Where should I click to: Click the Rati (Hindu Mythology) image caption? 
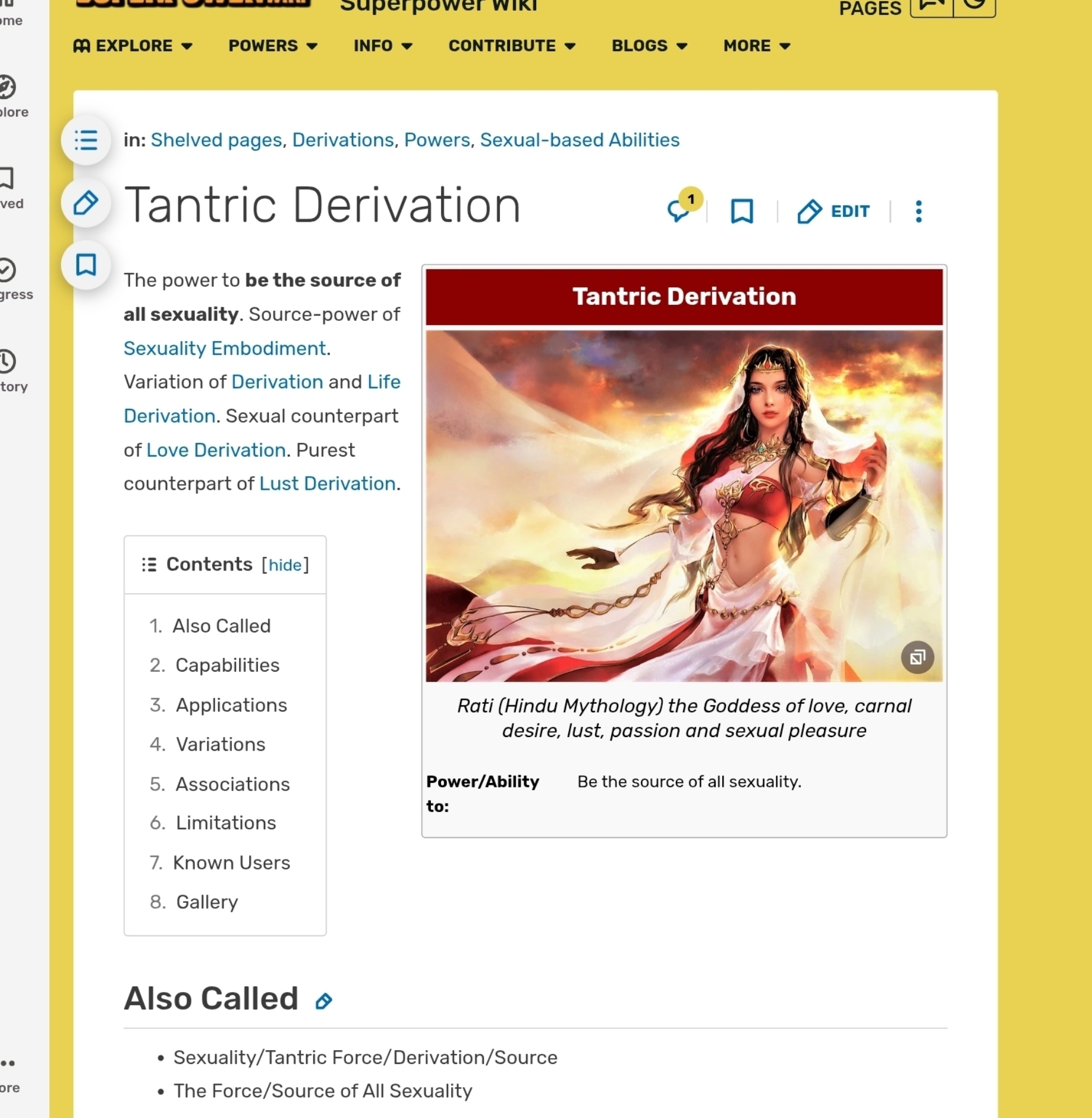684,718
